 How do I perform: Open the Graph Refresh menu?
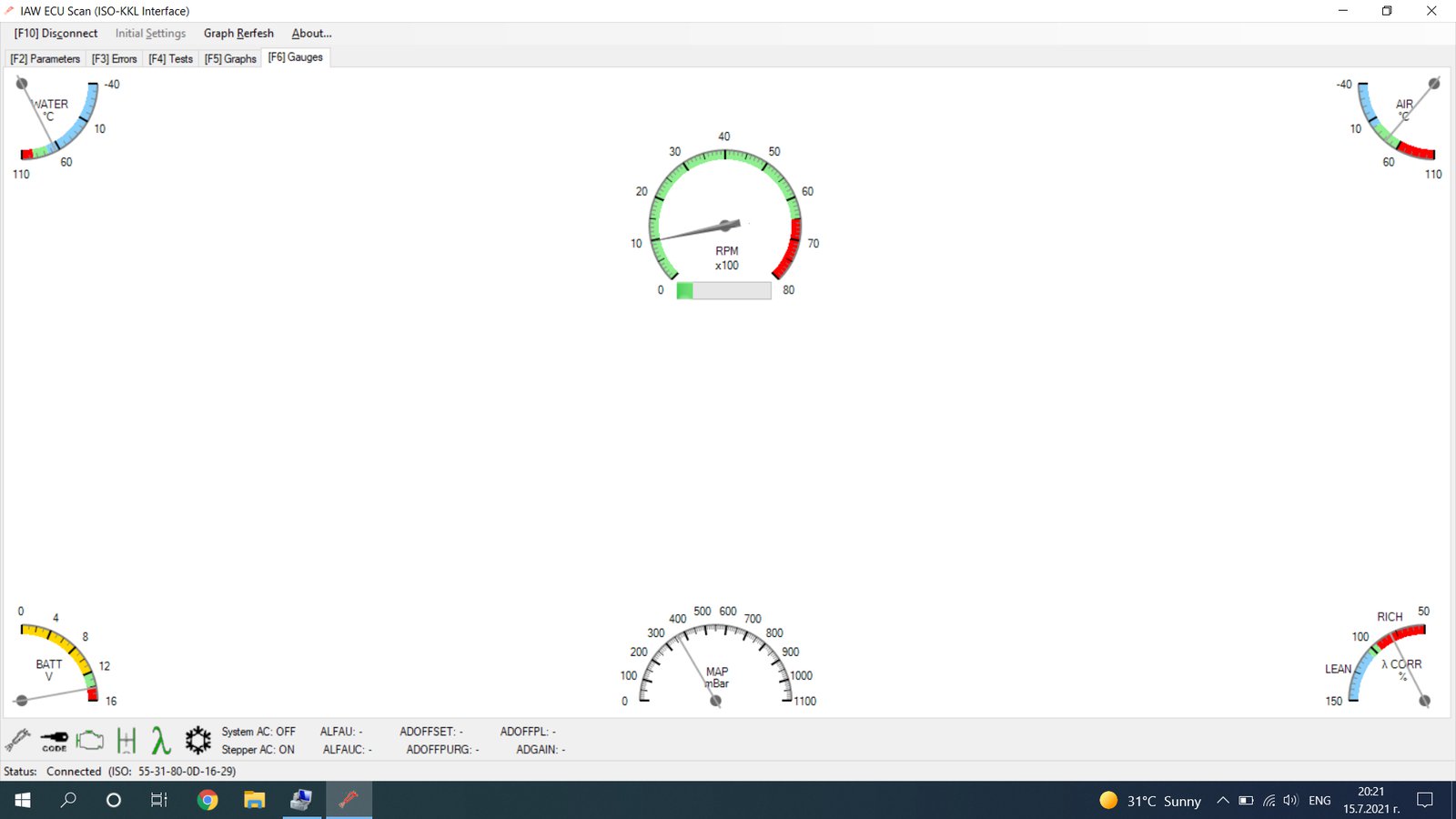(238, 34)
